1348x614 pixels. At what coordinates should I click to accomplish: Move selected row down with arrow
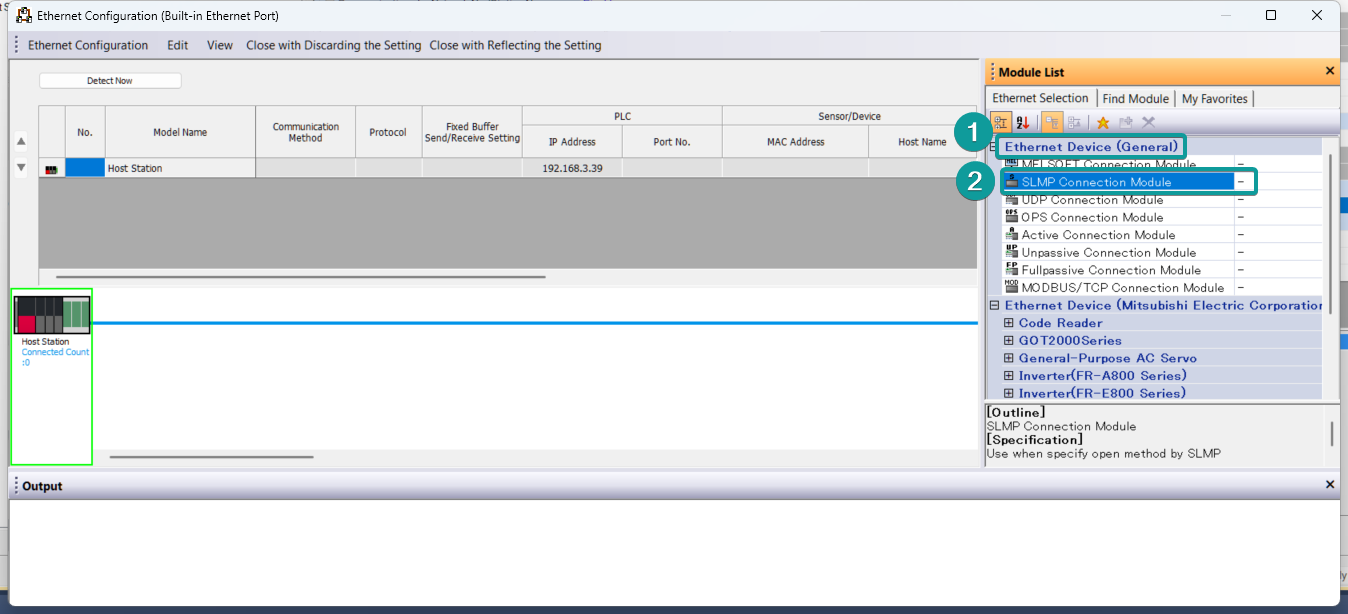point(21,167)
